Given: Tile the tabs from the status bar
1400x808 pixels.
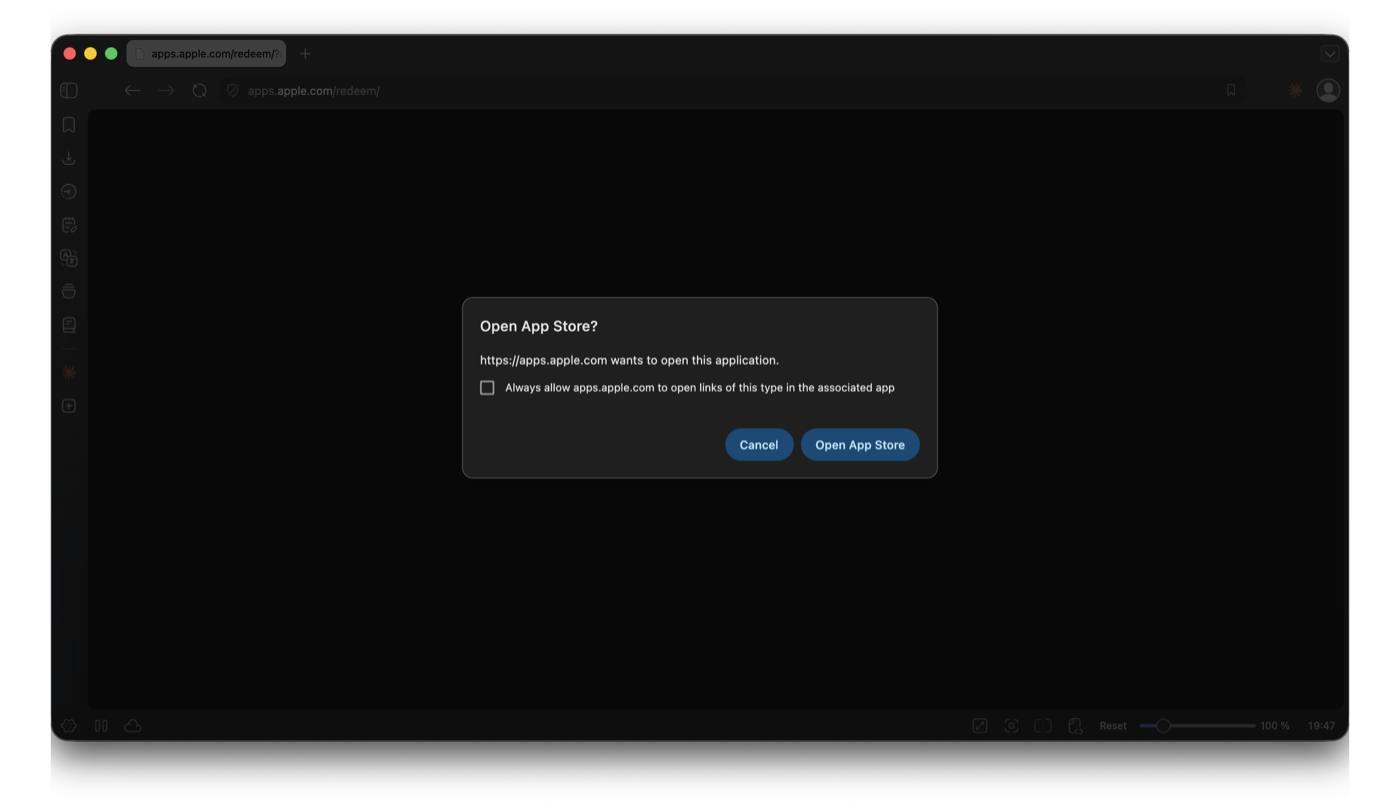Looking at the screenshot, I should point(1044,726).
